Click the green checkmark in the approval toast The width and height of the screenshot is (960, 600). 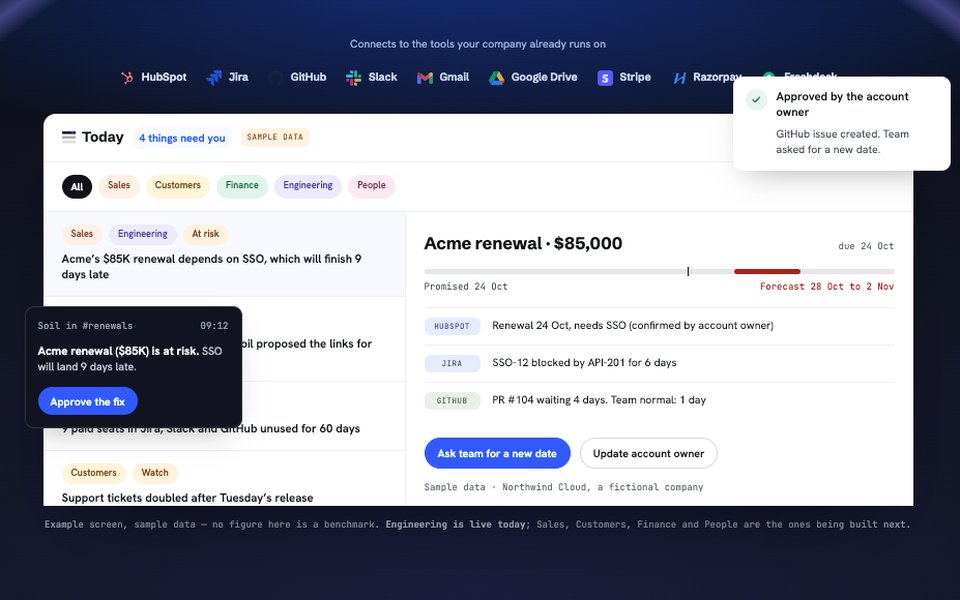tap(756, 99)
